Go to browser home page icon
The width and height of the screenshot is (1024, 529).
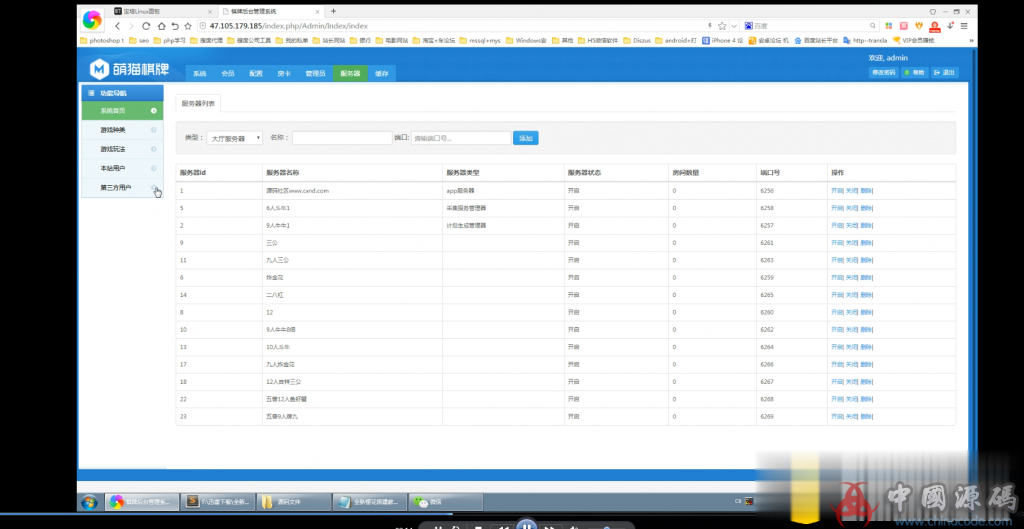[161, 26]
